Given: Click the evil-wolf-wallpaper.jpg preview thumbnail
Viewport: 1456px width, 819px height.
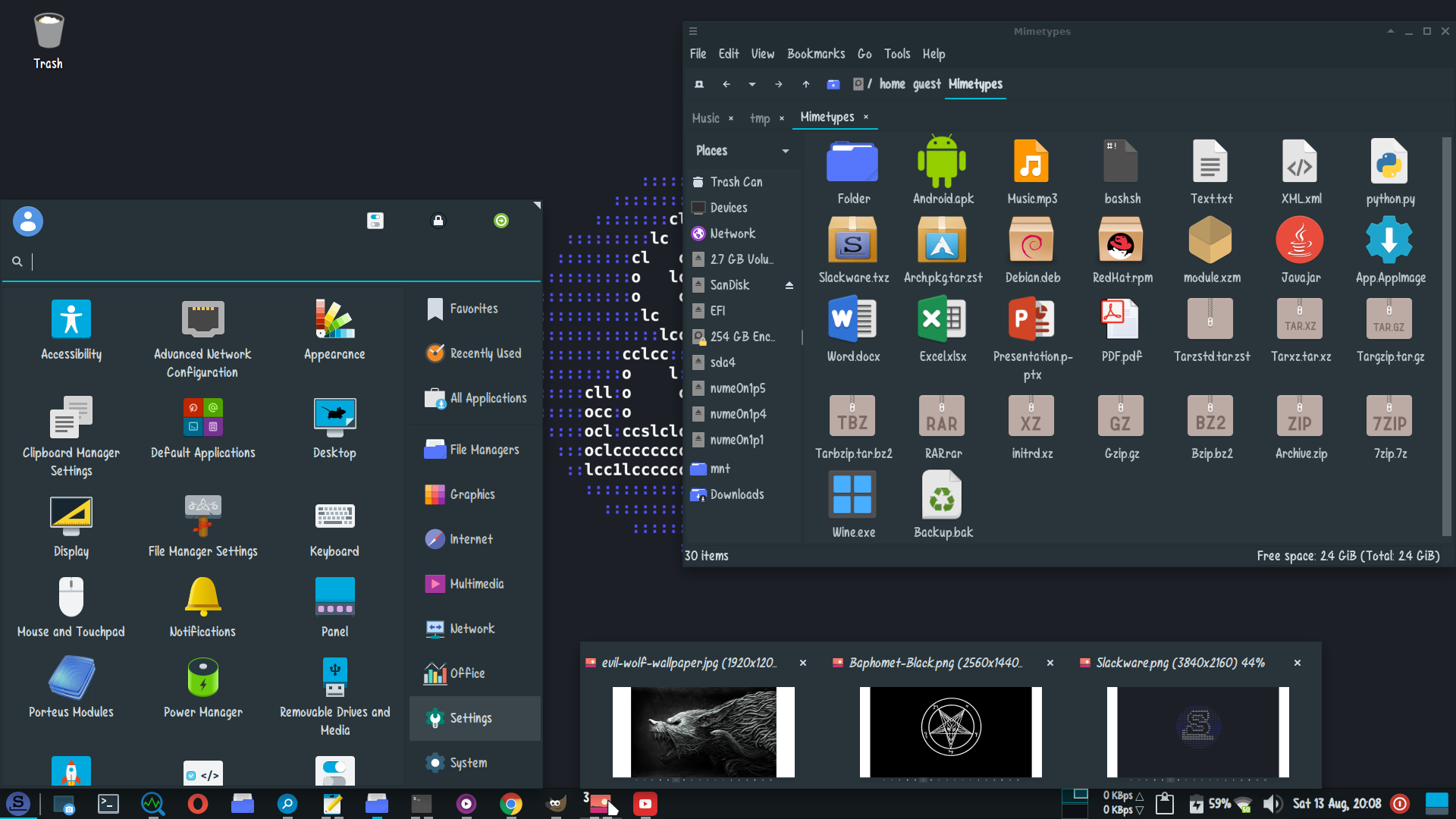Looking at the screenshot, I should click(x=704, y=732).
